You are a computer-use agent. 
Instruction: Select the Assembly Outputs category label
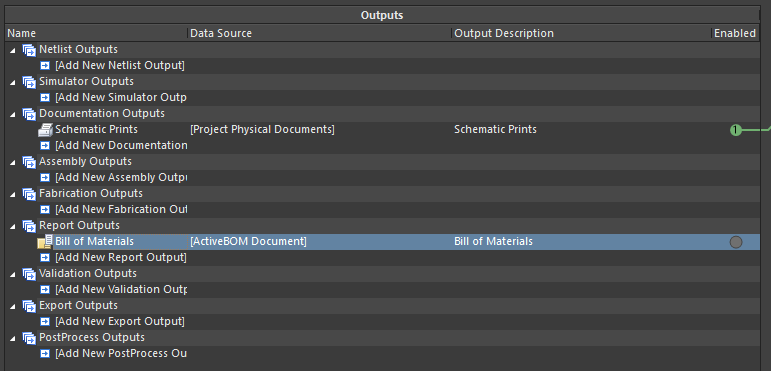pos(86,162)
